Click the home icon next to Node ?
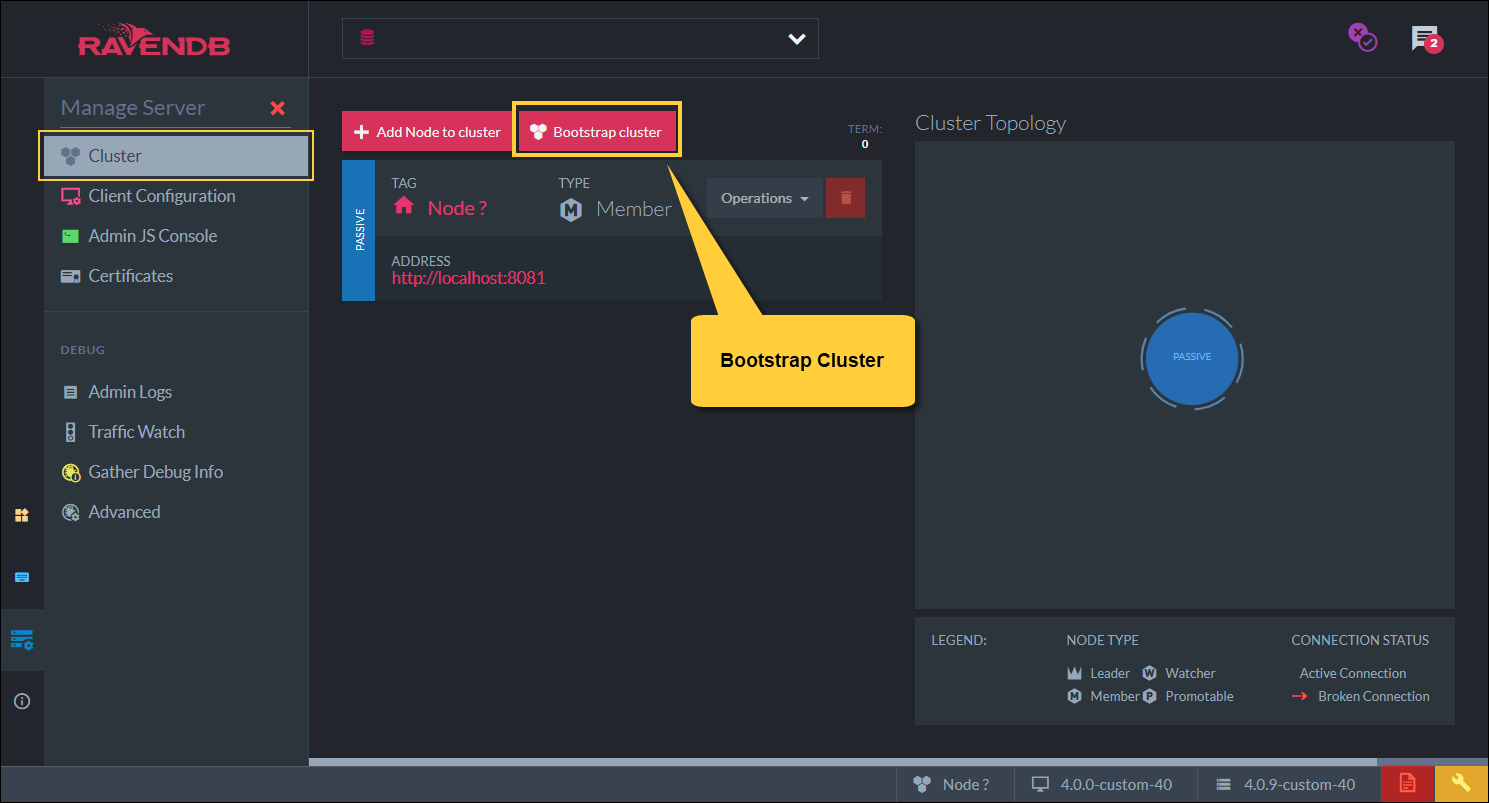The image size is (1489, 803). click(404, 207)
